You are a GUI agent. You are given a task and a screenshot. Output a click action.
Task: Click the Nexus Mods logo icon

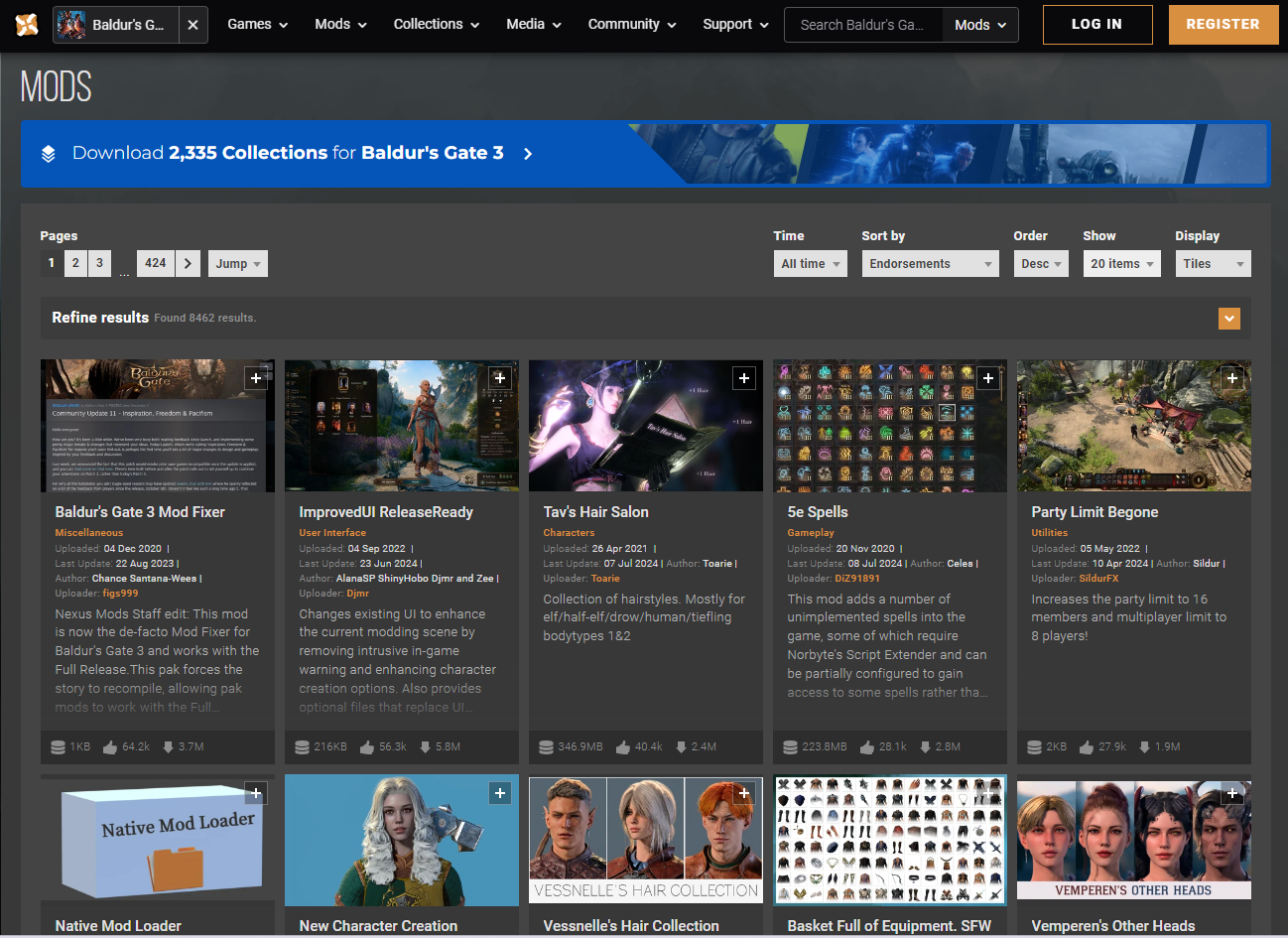click(27, 24)
